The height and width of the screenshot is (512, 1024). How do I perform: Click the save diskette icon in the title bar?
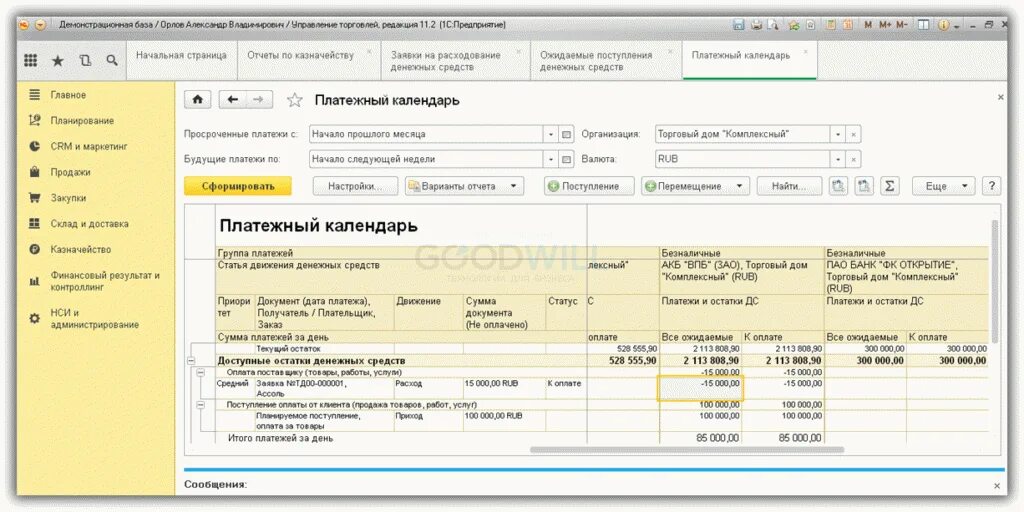[x=739, y=25]
